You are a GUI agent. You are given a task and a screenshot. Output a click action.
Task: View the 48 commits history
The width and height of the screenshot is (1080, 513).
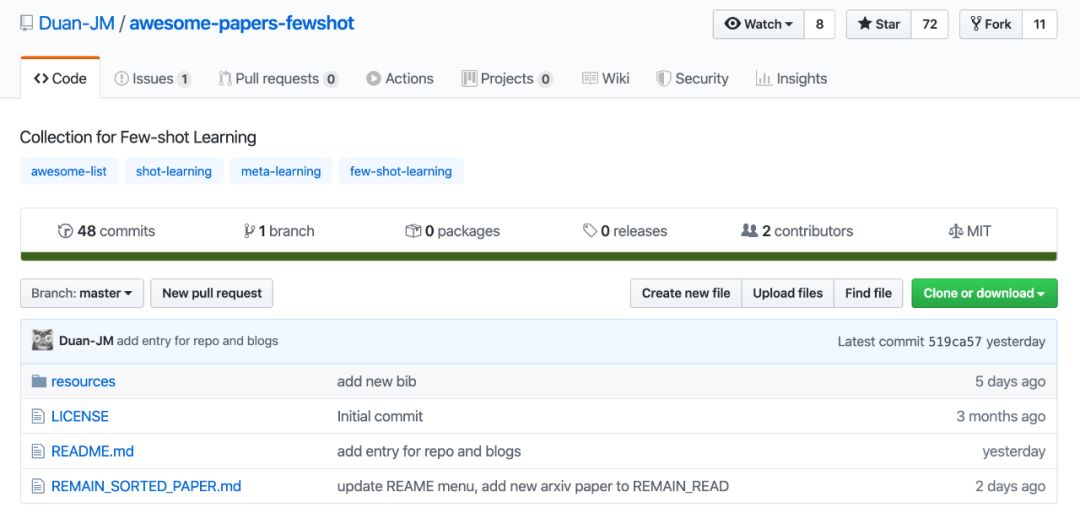[107, 231]
